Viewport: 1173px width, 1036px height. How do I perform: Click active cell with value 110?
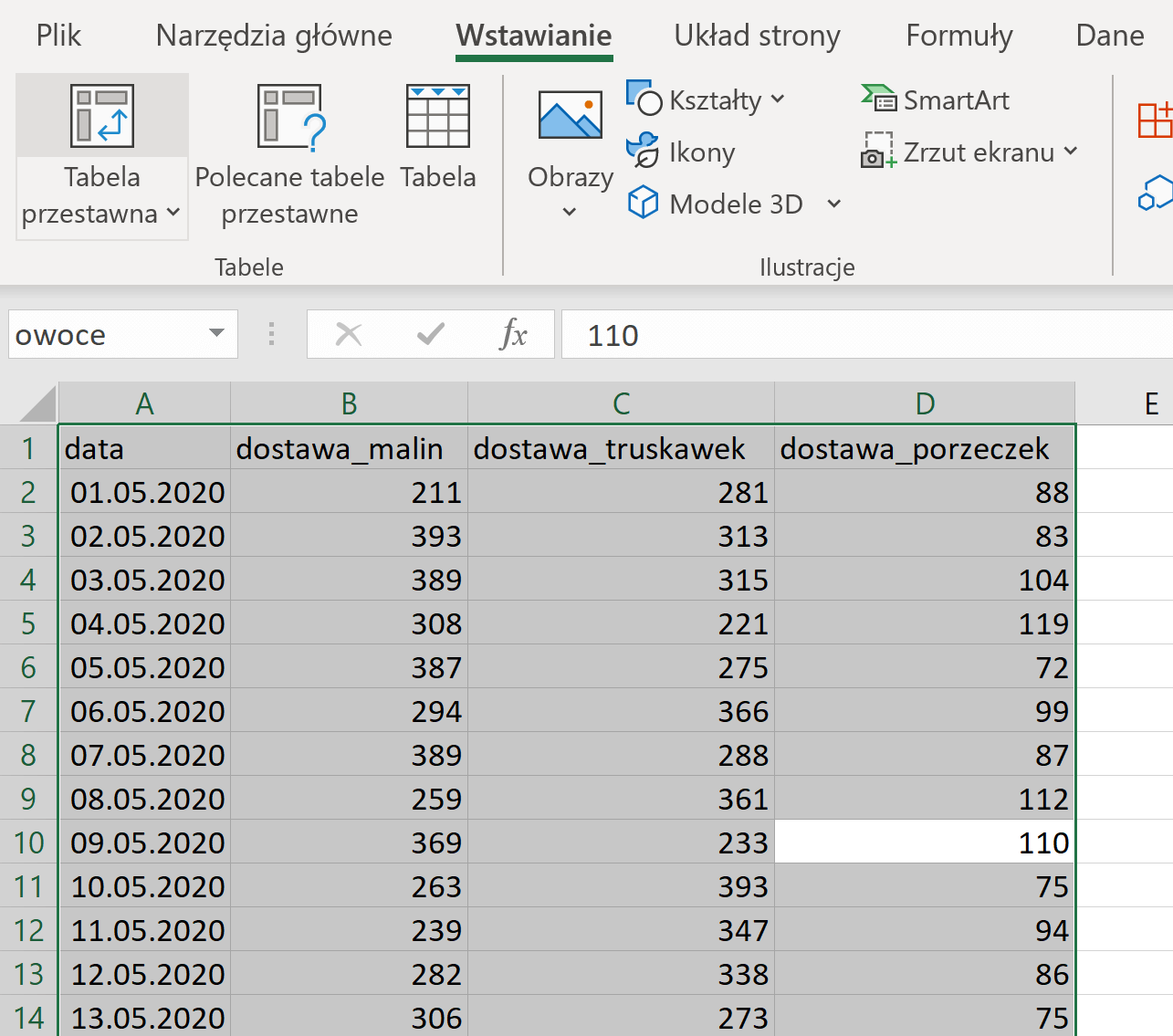(925, 842)
